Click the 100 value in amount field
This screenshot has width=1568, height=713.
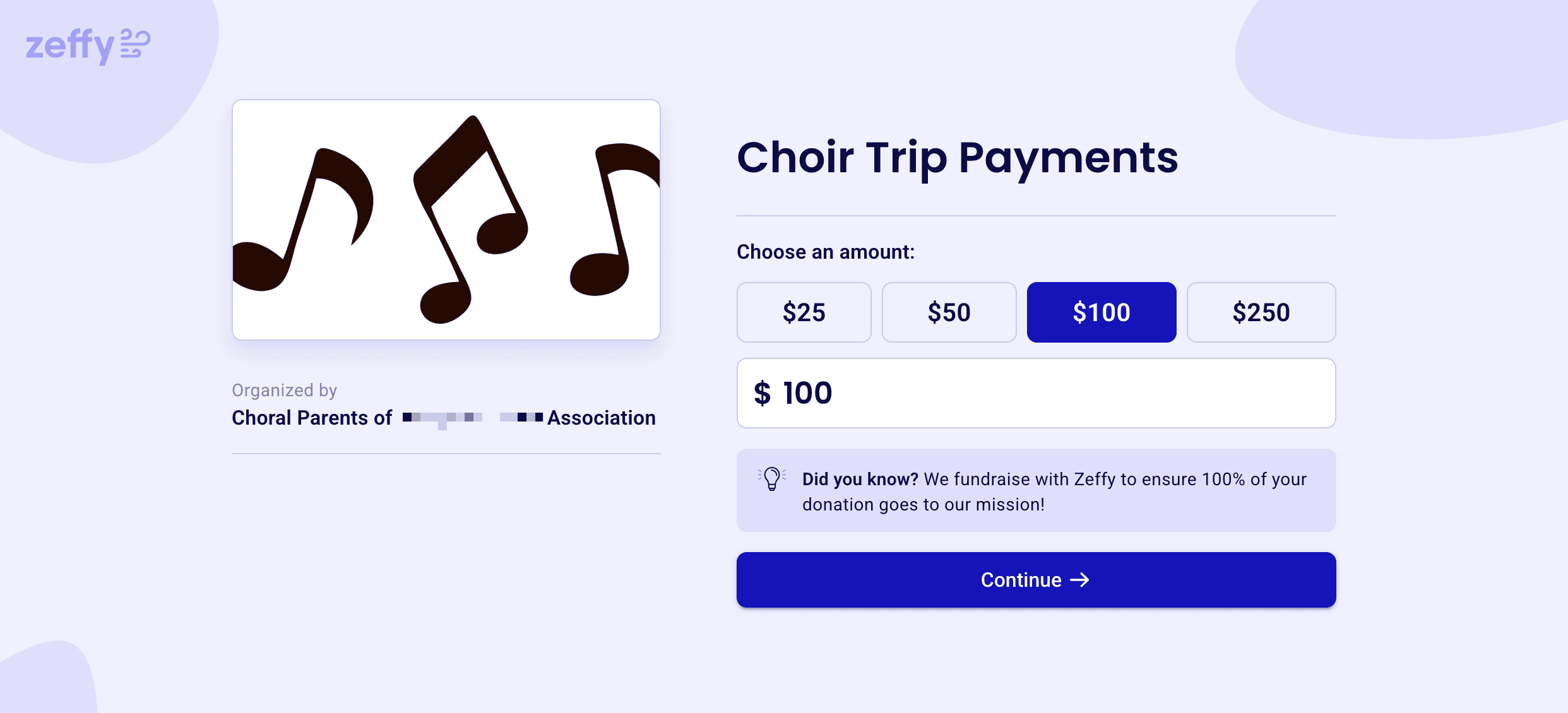pyautogui.click(x=807, y=393)
